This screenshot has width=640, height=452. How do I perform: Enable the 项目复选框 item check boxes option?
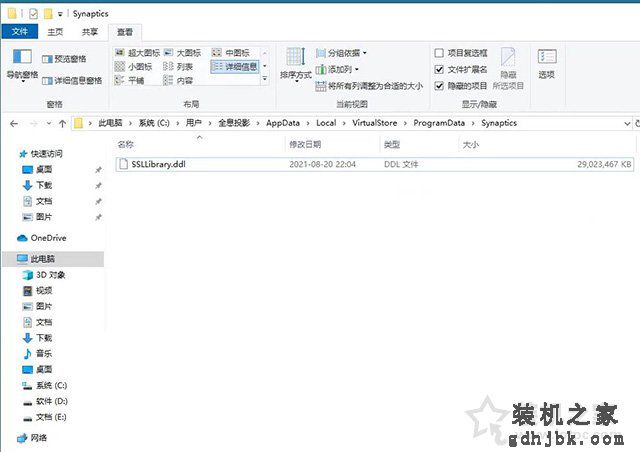click(x=461, y=53)
